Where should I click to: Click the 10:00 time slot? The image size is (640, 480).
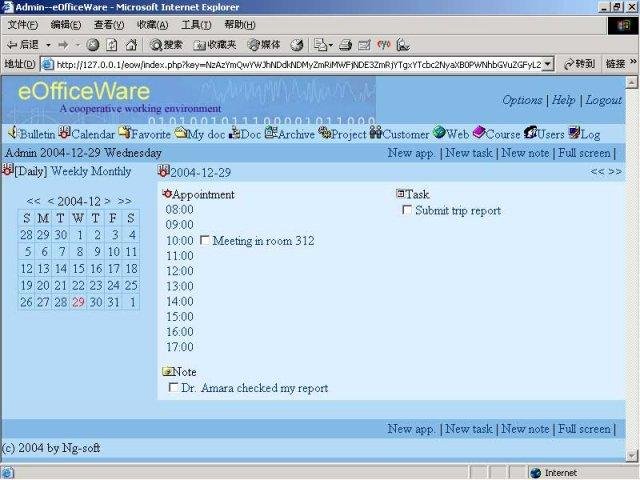point(180,240)
